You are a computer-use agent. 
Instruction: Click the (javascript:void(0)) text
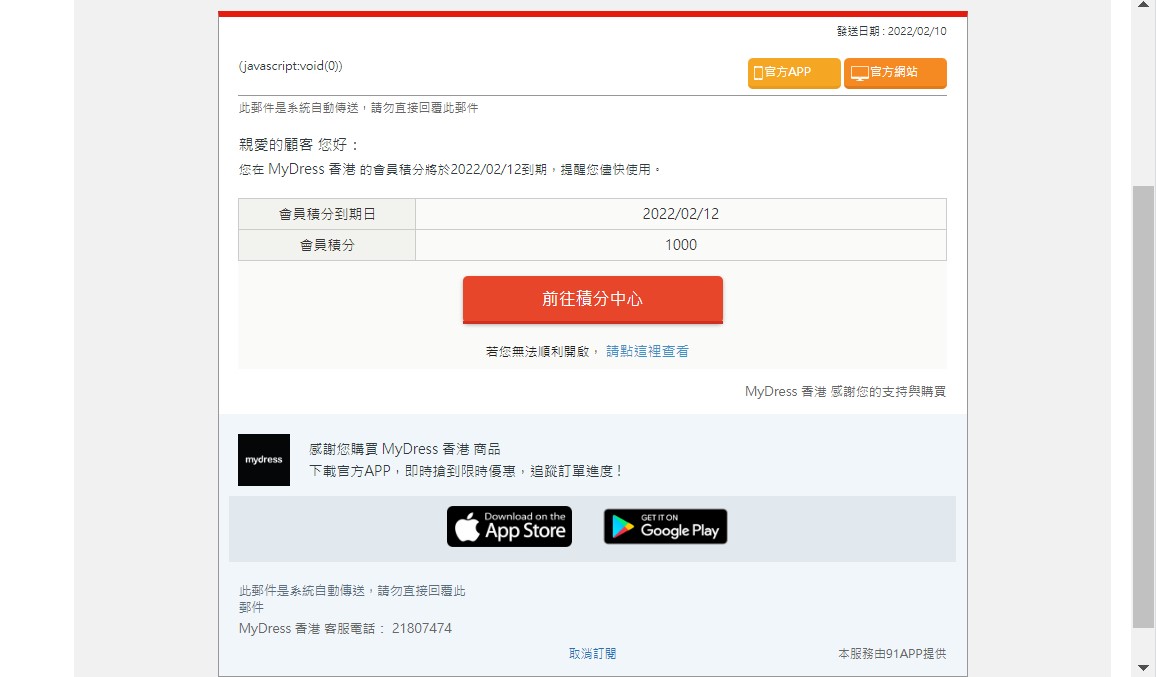(x=290, y=66)
